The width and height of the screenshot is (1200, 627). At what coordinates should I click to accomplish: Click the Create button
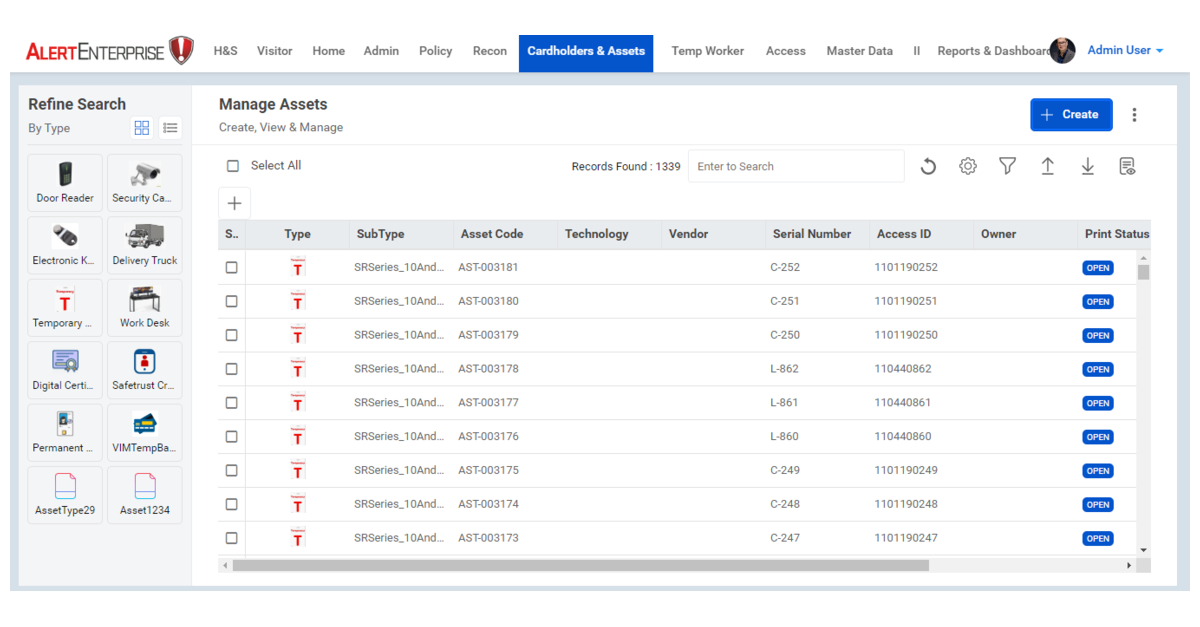tap(1069, 115)
